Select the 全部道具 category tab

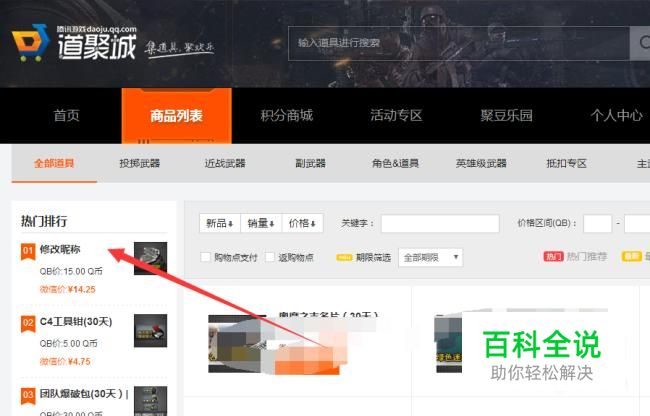pos(54,163)
